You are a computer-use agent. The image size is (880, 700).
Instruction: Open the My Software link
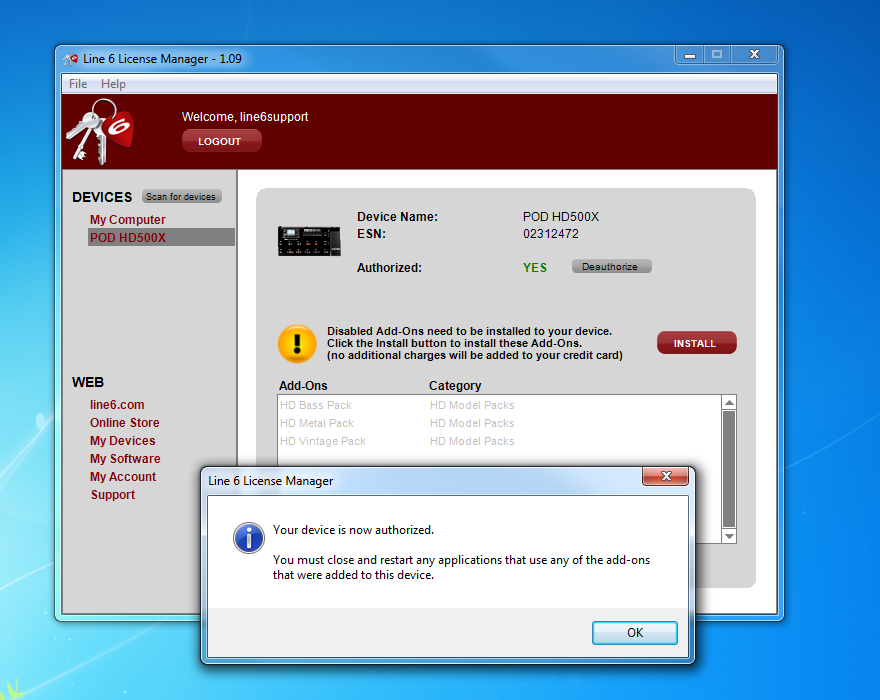point(125,459)
